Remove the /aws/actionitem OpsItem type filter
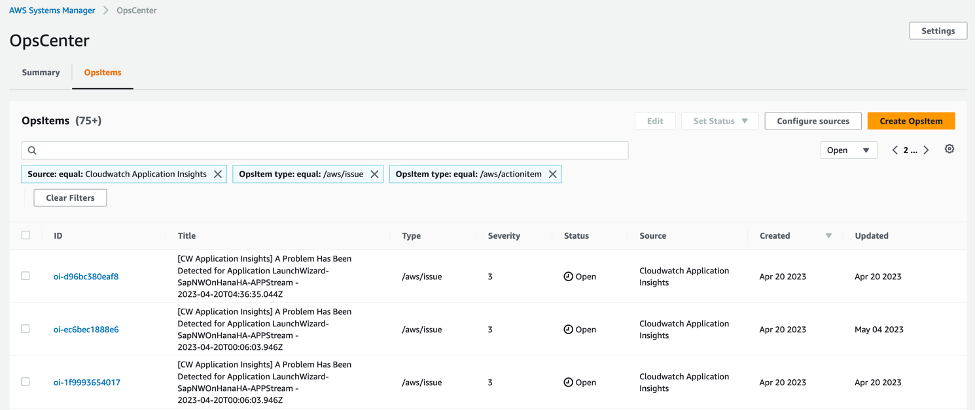Screen dimensions: 977x410 point(552,174)
